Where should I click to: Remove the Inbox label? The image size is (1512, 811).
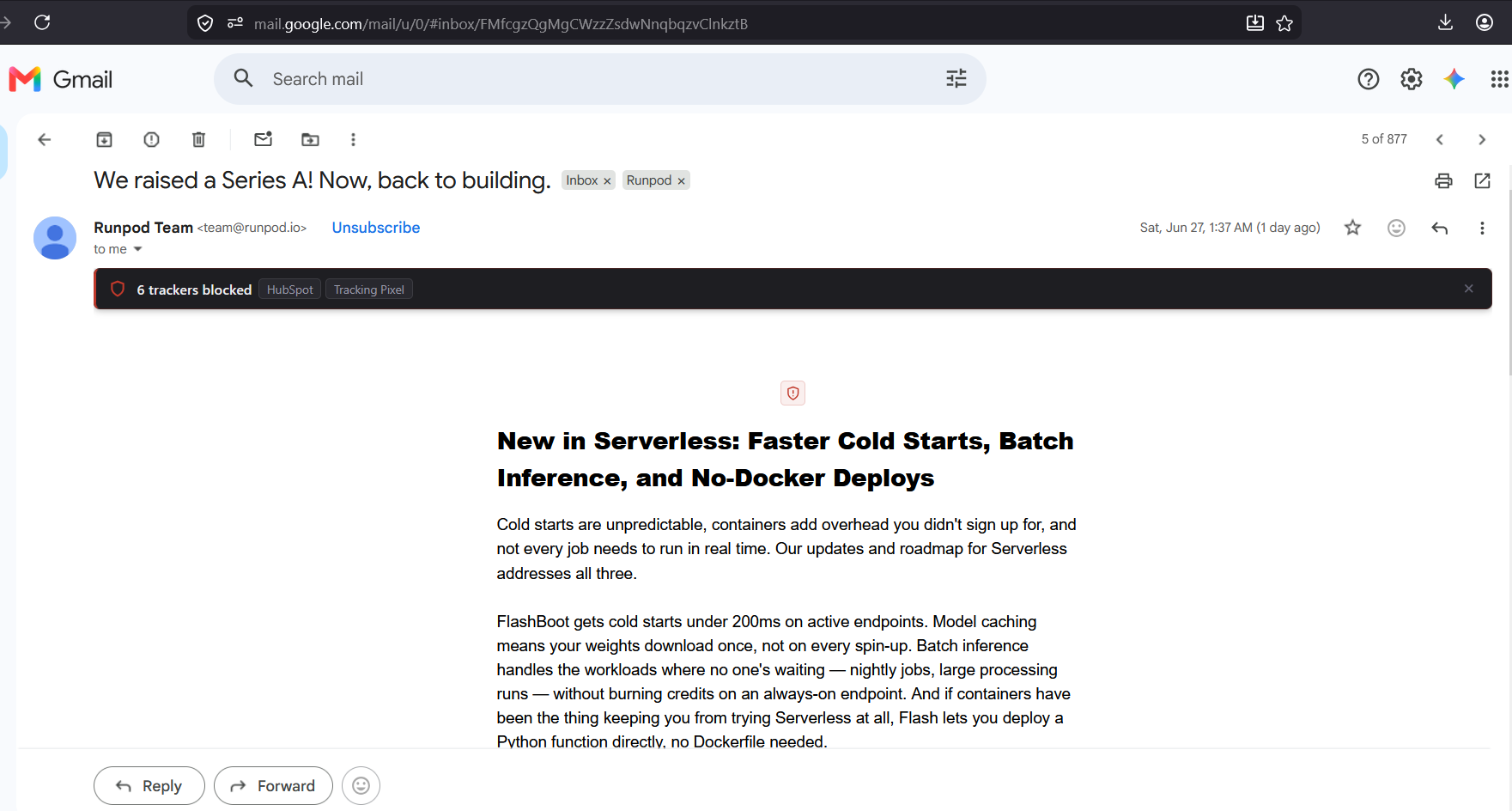point(607,181)
